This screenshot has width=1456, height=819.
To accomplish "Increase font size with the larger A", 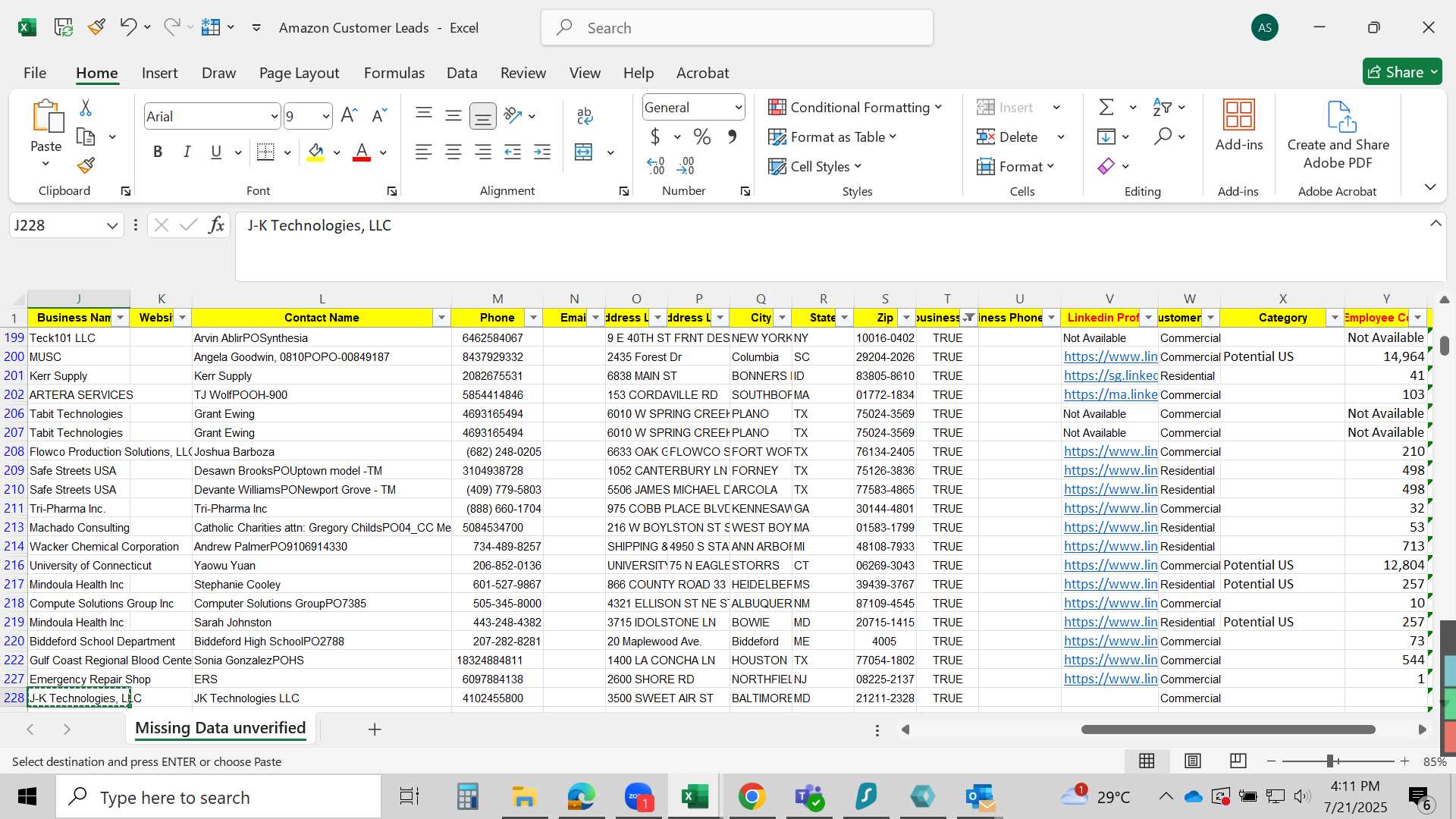I will 349,115.
